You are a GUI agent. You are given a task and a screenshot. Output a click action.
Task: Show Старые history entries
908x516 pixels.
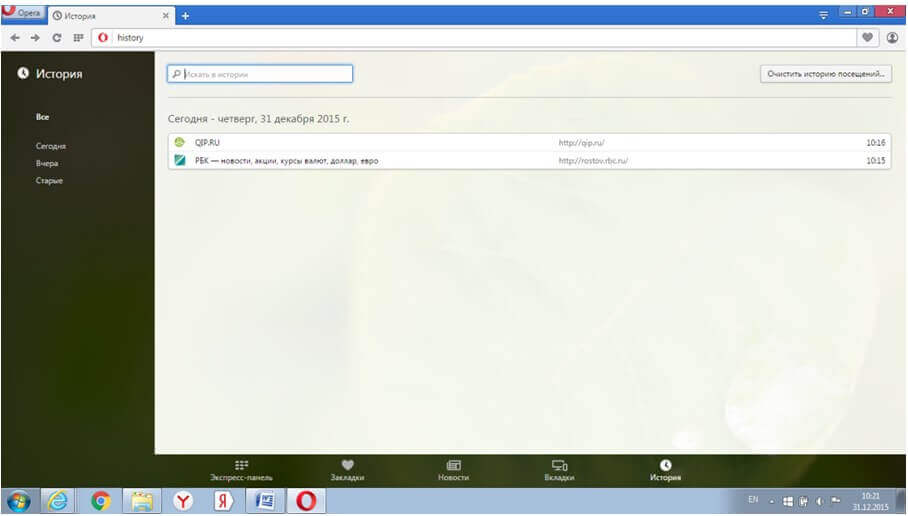(50, 181)
